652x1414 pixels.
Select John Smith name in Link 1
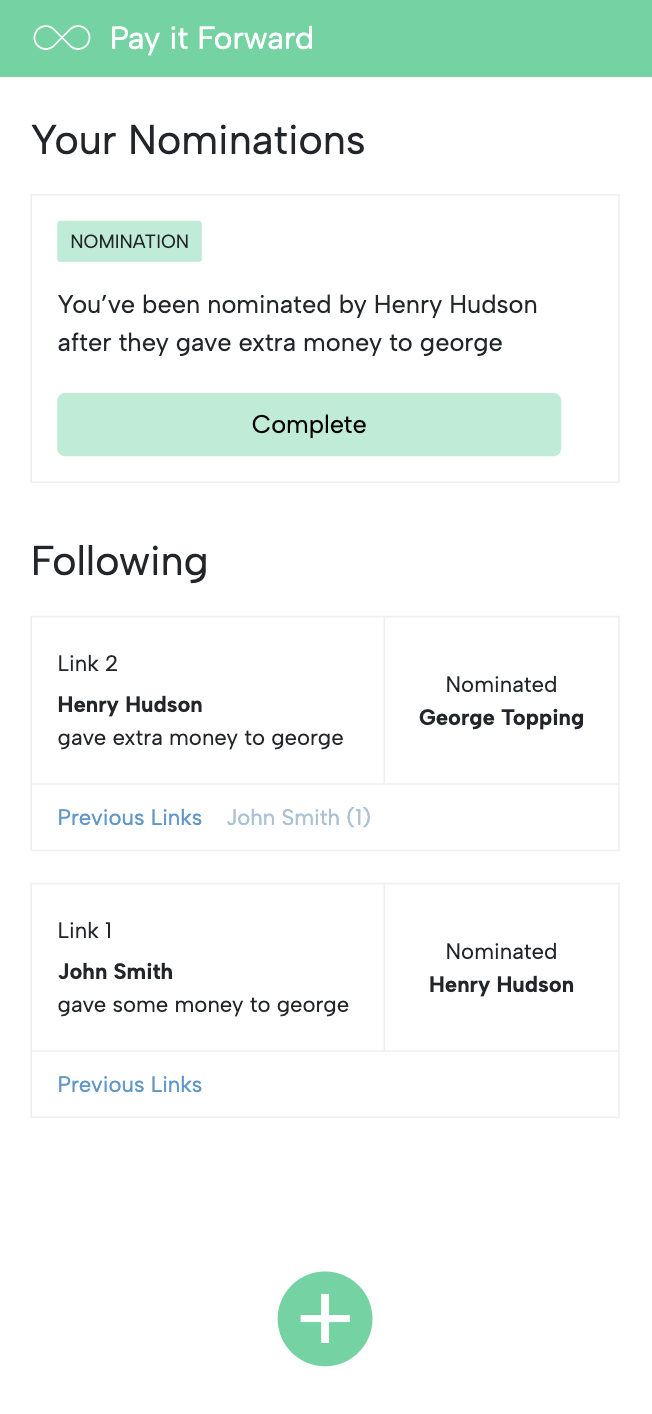click(115, 971)
